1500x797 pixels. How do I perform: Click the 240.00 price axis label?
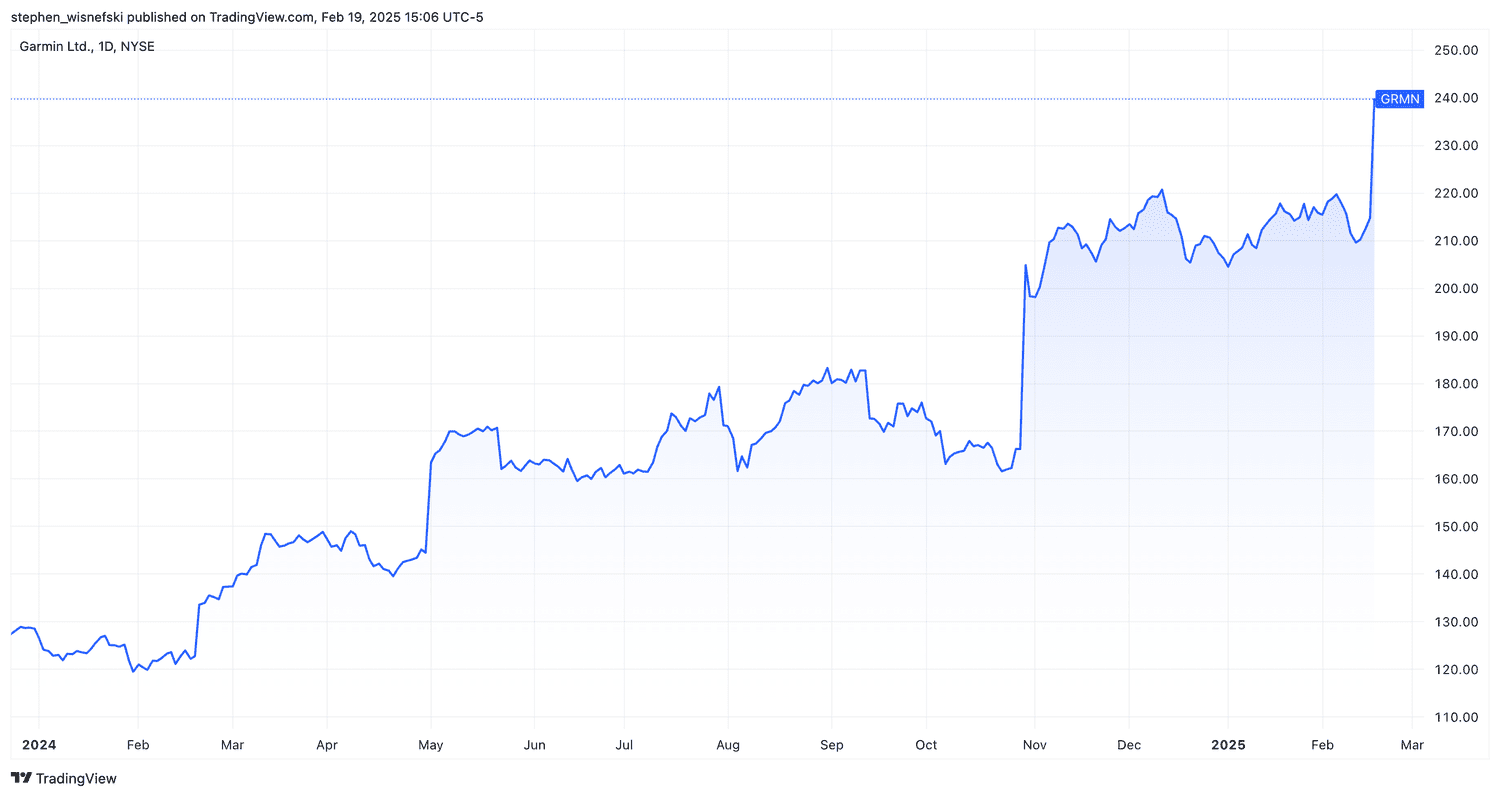click(1457, 98)
